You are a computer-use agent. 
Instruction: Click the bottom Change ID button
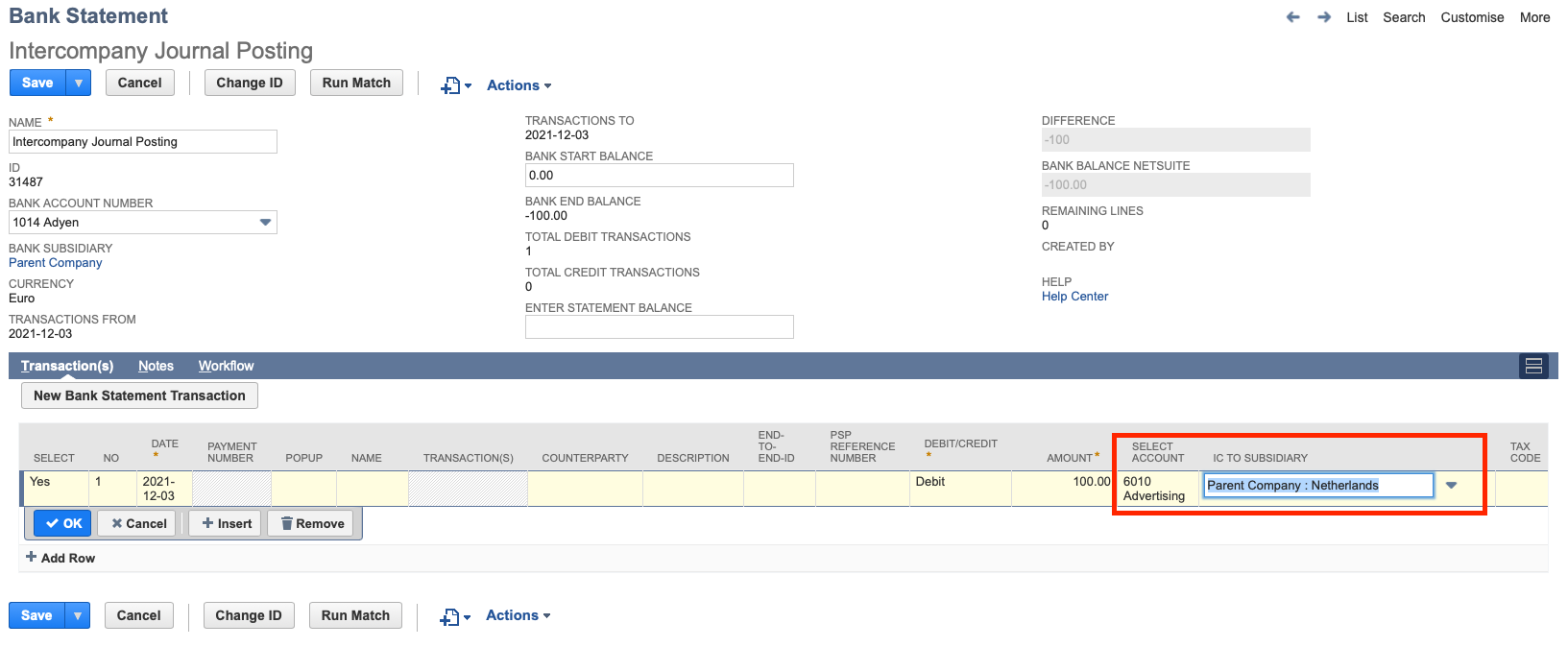pyautogui.click(x=249, y=615)
